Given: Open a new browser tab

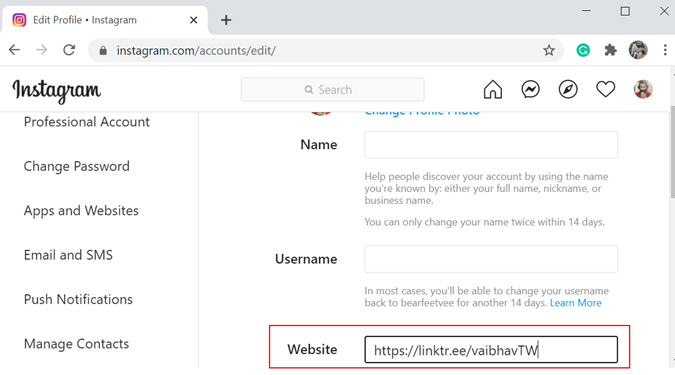Looking at the screenshot, I should tap(226, 20).
